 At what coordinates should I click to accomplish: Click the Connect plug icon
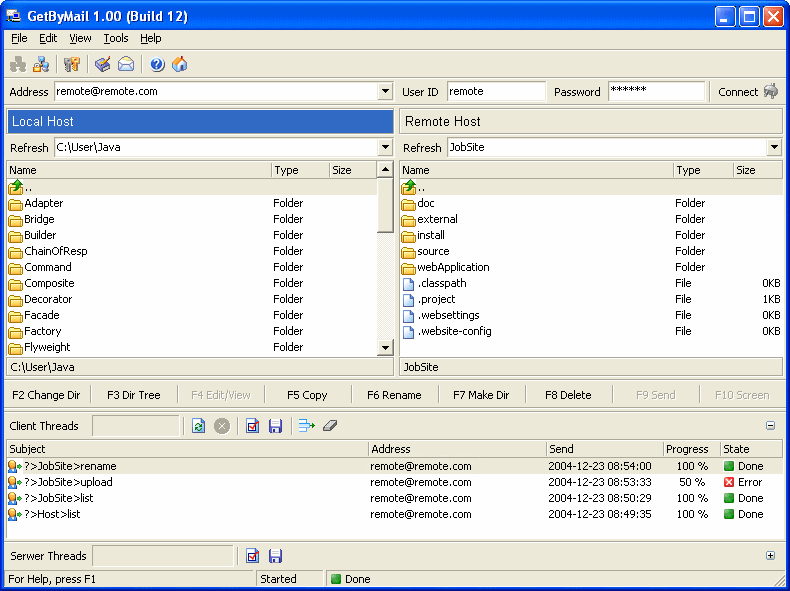coord(771,91)
